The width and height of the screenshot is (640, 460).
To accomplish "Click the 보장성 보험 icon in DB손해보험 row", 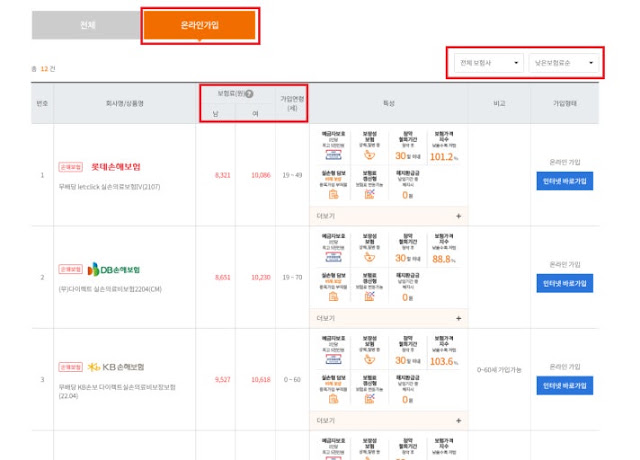I will [369, 257].
